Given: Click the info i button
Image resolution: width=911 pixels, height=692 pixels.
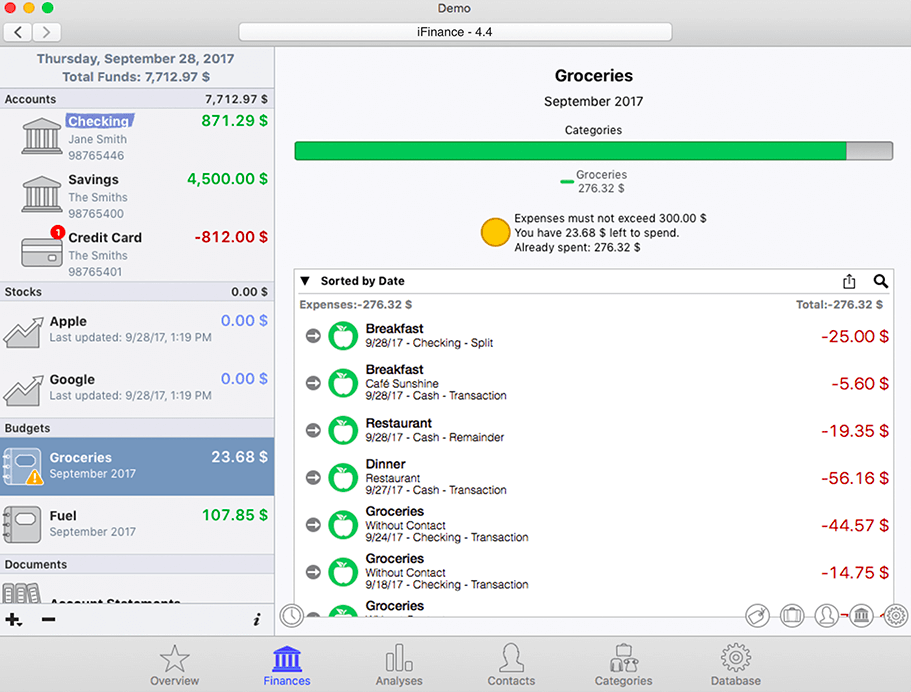Looking at the screenshot, I should click(x=257, y=620).
